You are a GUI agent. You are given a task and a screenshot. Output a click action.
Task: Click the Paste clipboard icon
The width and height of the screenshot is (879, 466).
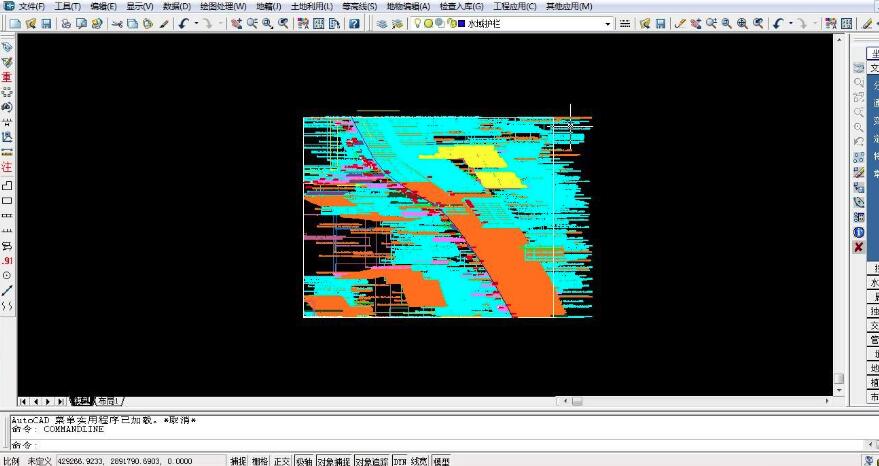(148, 24)
